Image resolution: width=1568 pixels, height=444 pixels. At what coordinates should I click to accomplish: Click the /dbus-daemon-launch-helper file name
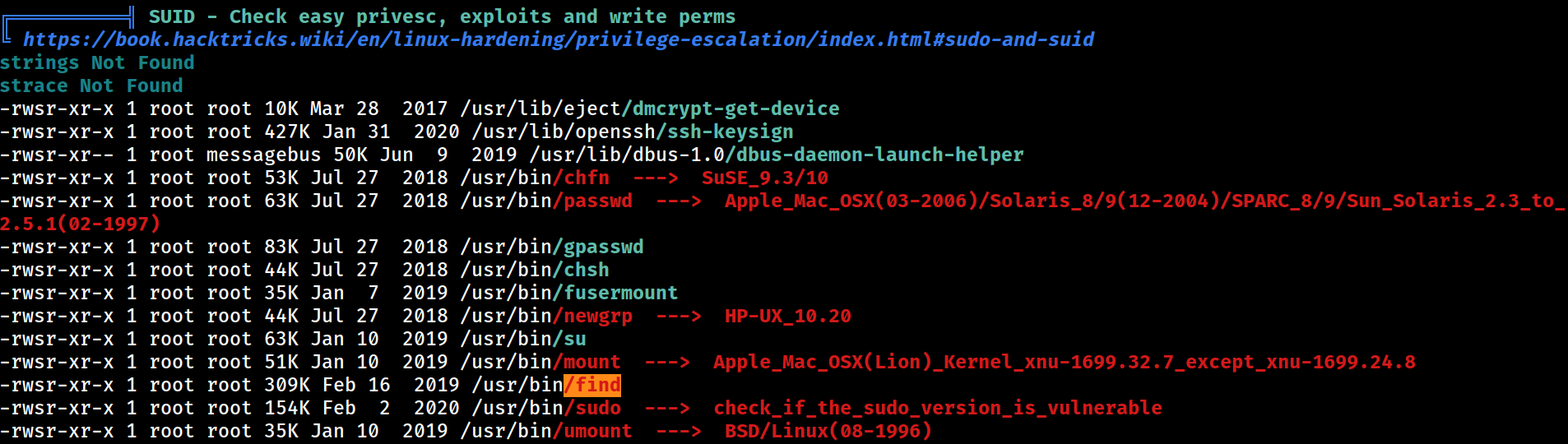pyautogui.click(x=874, y=155)
